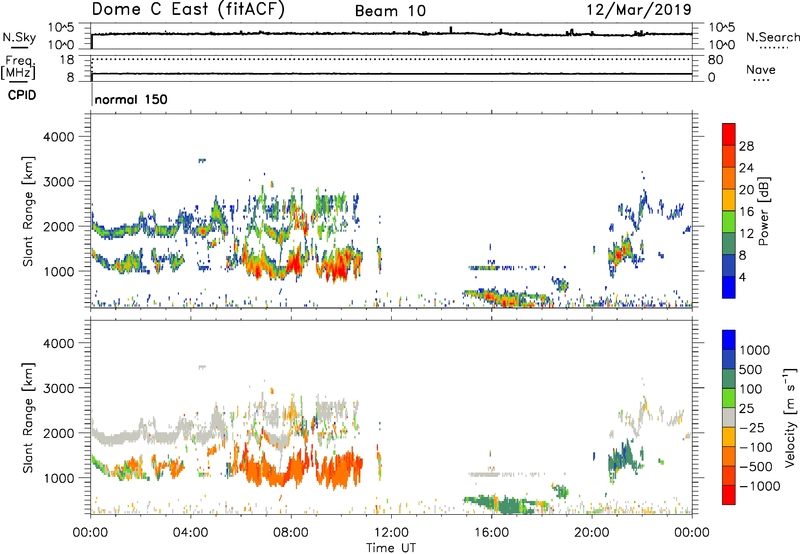Viewport: 800px width, 554px height.
Task: Click the 'Slant Range [km]' label of velocity panel
Action: point(28,418)
